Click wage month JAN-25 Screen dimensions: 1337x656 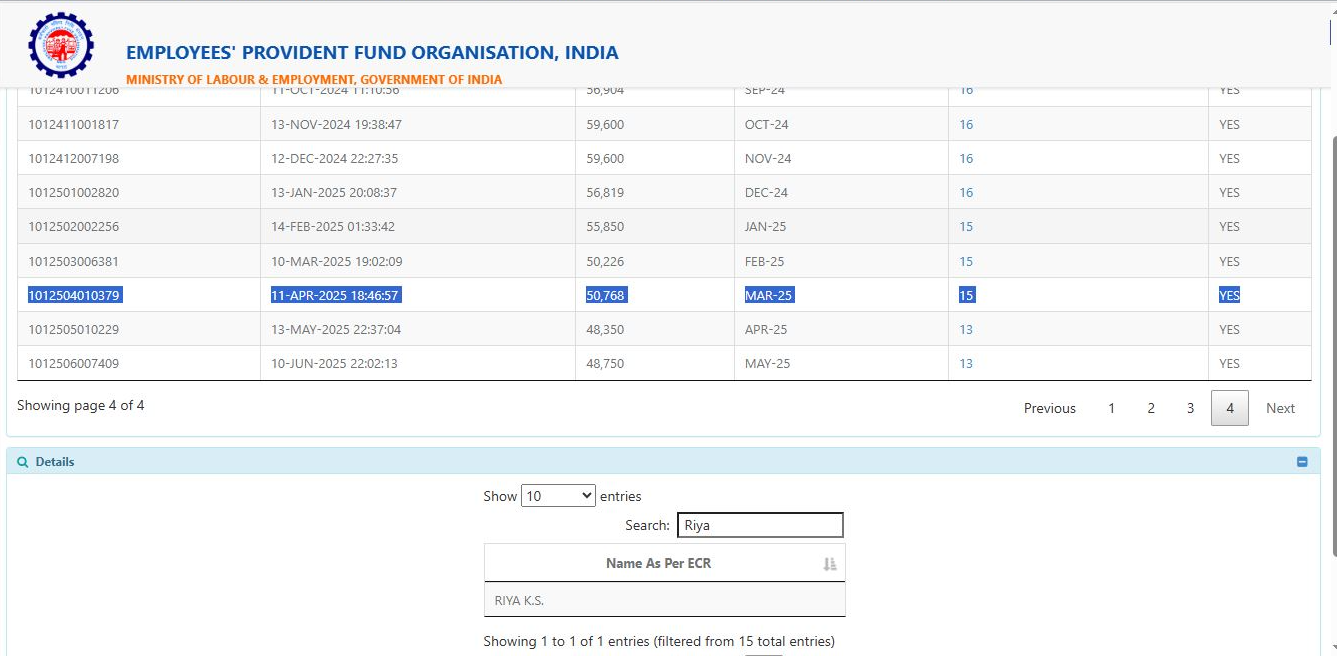tap(766, 227)
